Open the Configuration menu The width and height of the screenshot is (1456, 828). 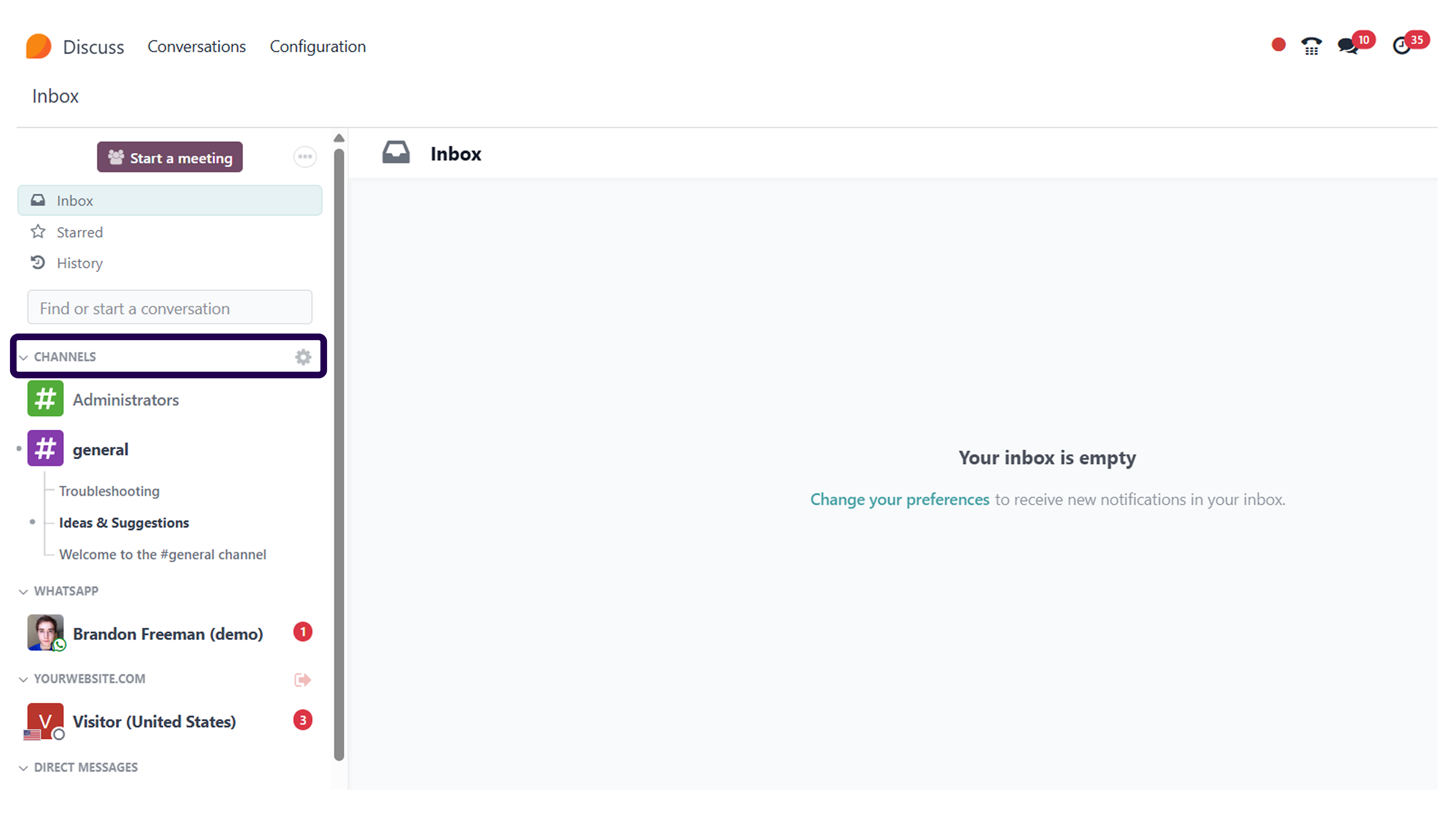pyautogui.click(x=318, y=46)
